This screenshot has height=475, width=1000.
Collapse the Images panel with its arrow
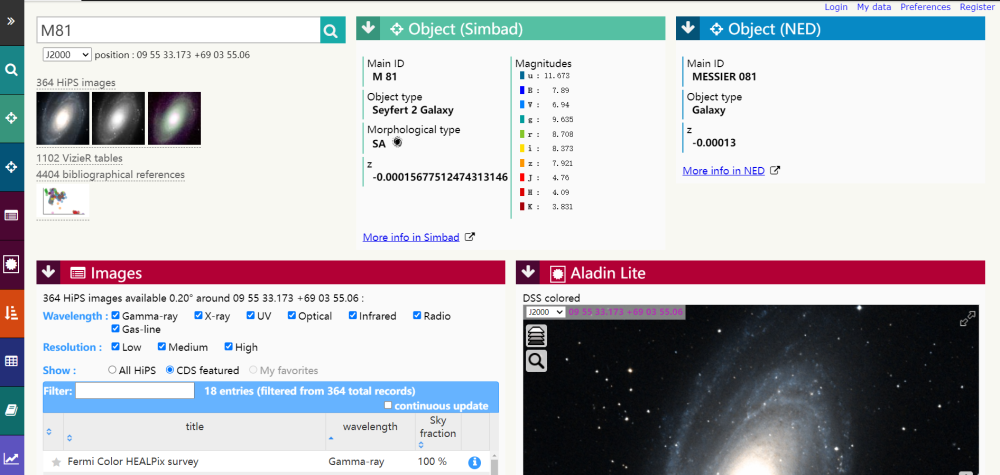coord(48,272)
